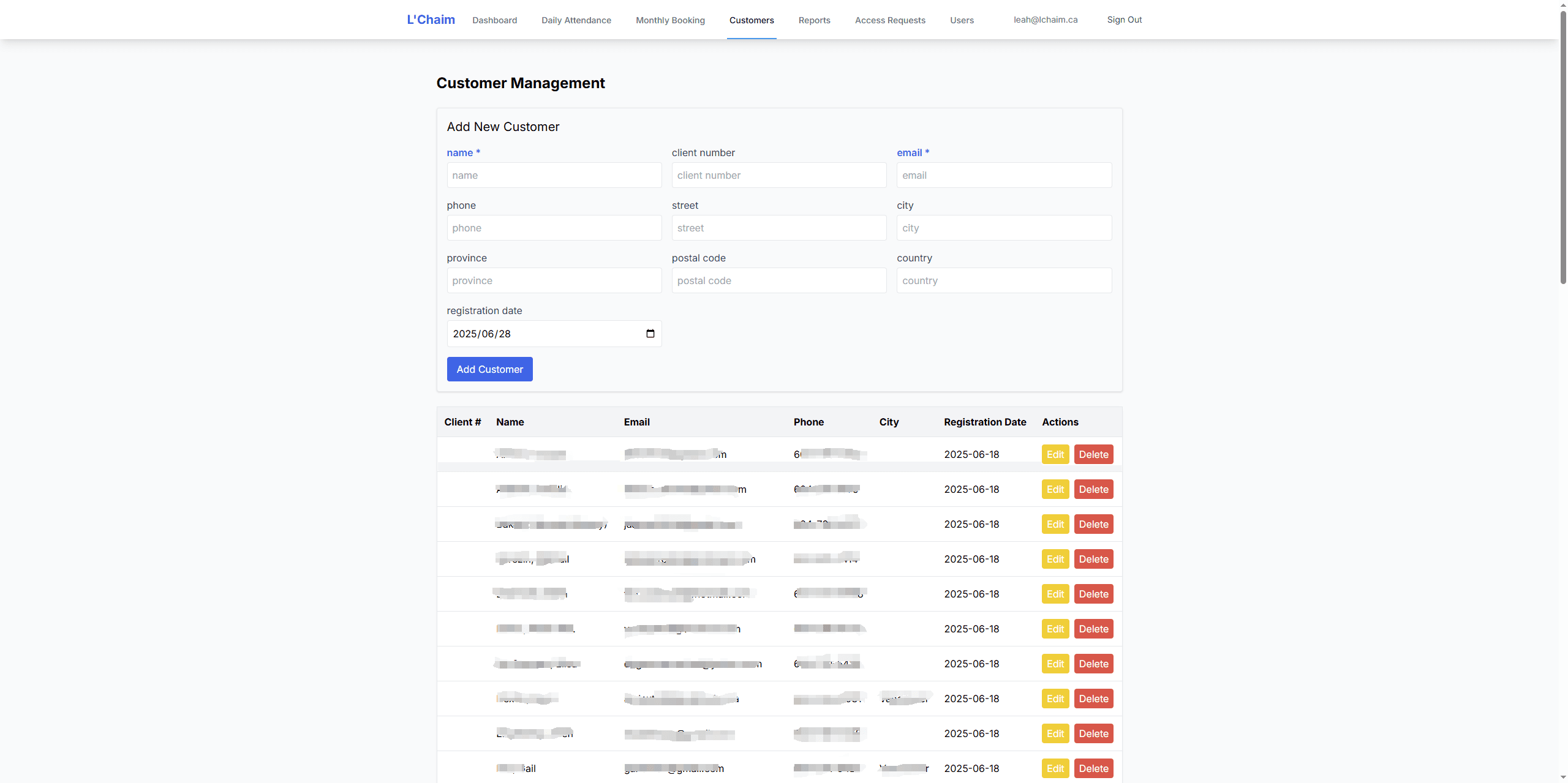The image size is (1568, 783).
Task: Edit the first customer row
Action: [x=1055, y=454]
